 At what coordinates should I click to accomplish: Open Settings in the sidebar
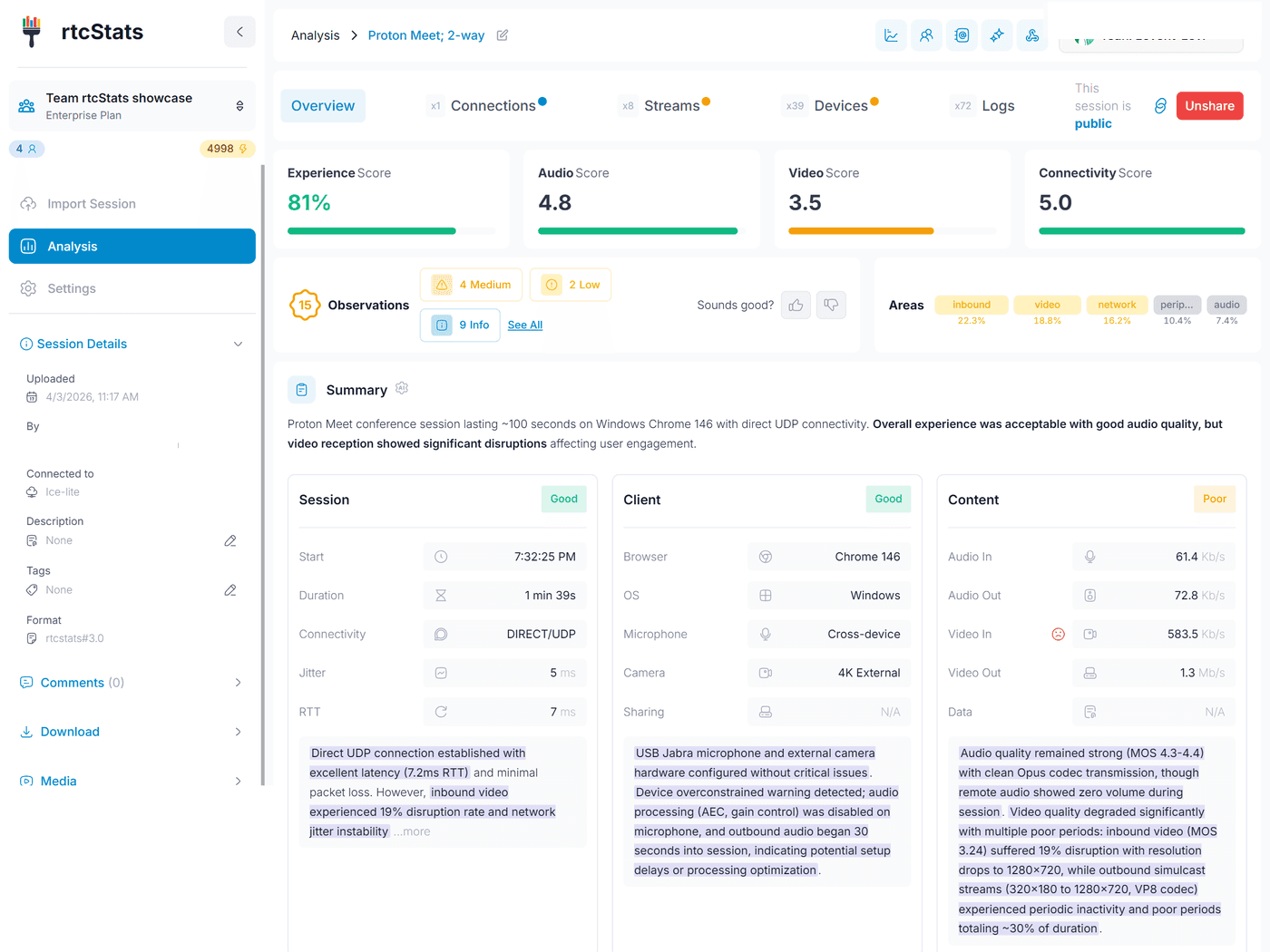[x=132, y=288]
